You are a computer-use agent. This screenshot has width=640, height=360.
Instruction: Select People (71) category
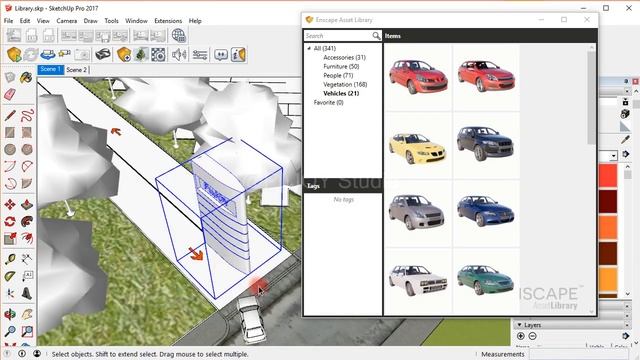click(338, 76)
